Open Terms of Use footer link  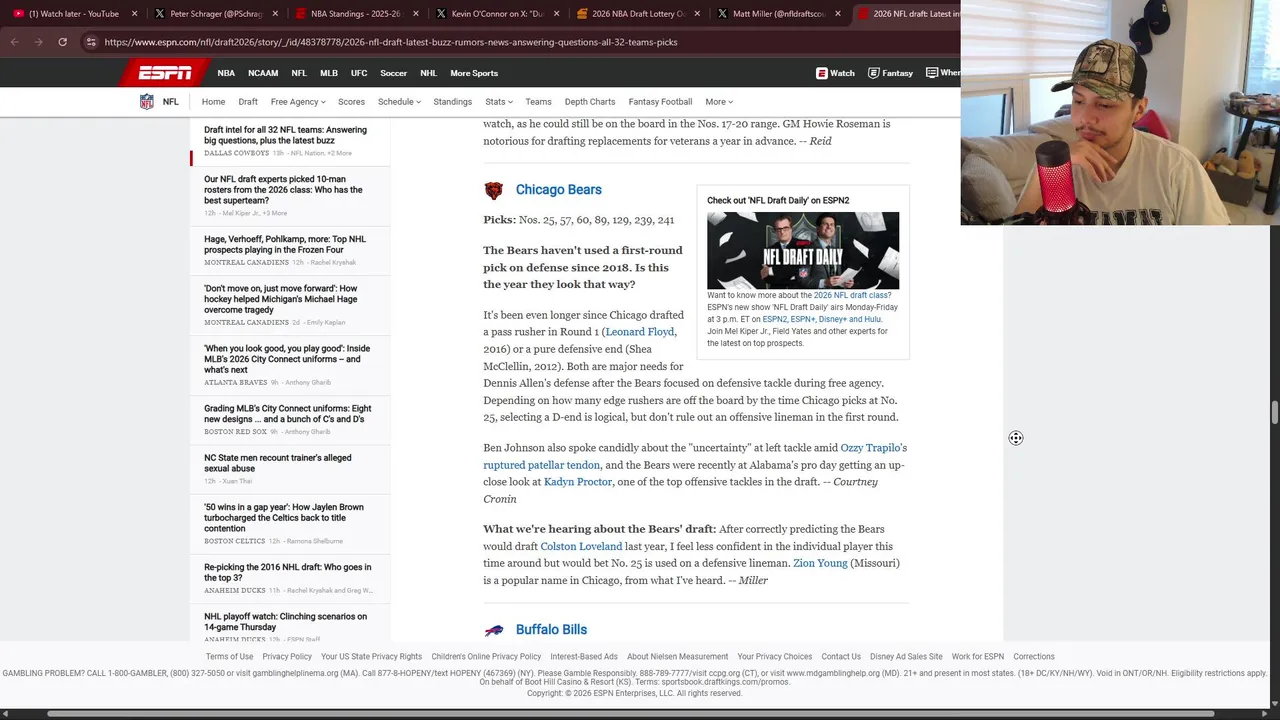229,657
